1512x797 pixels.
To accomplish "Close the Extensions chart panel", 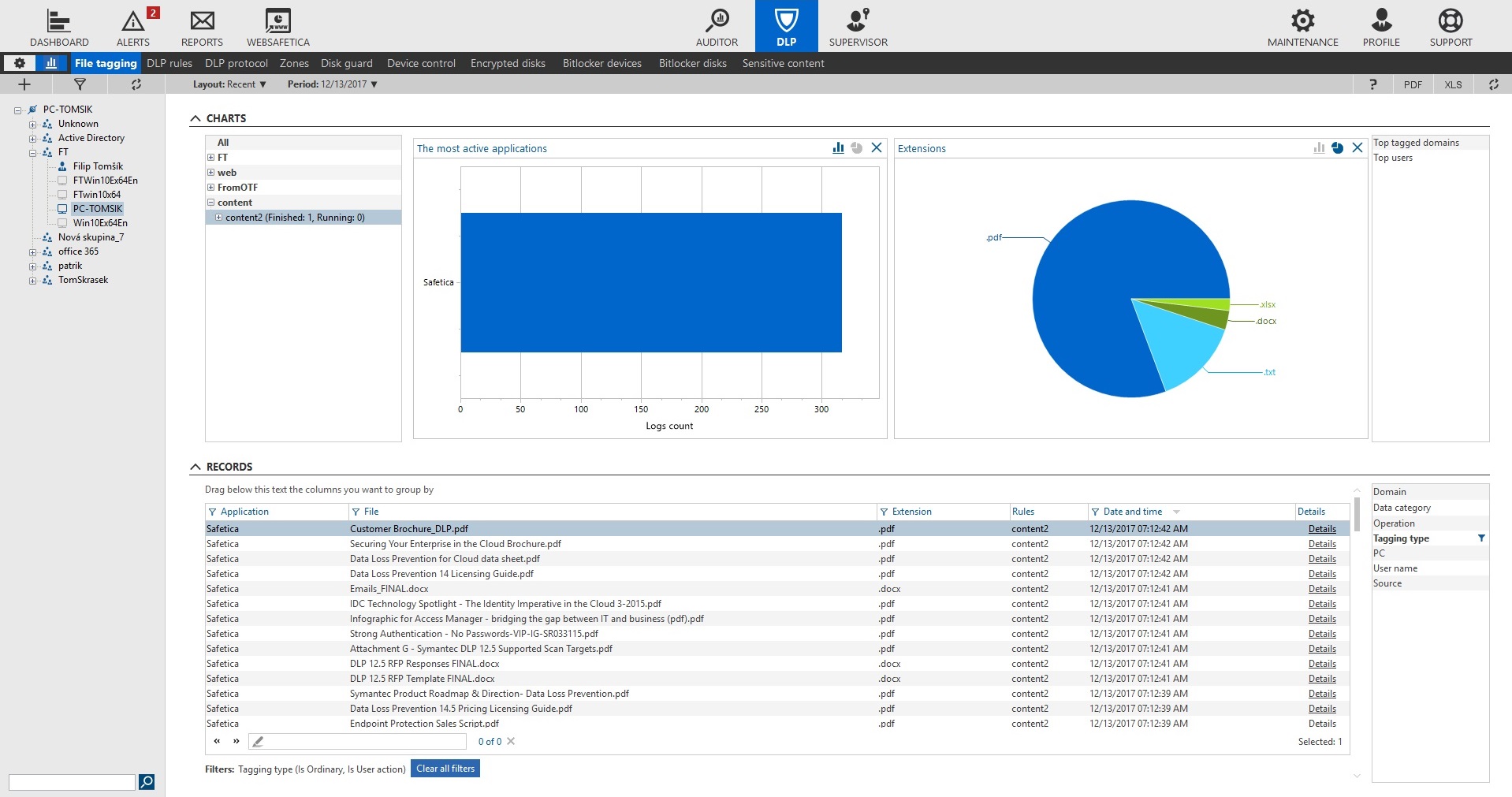I will [x=1357, y=148].
